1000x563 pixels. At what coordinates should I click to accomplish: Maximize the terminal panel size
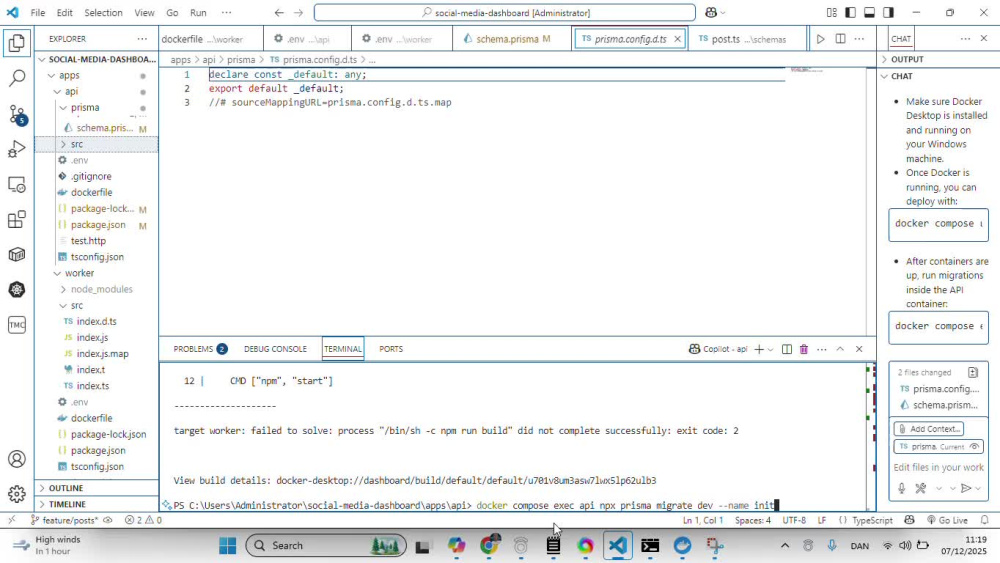[840, 349]
